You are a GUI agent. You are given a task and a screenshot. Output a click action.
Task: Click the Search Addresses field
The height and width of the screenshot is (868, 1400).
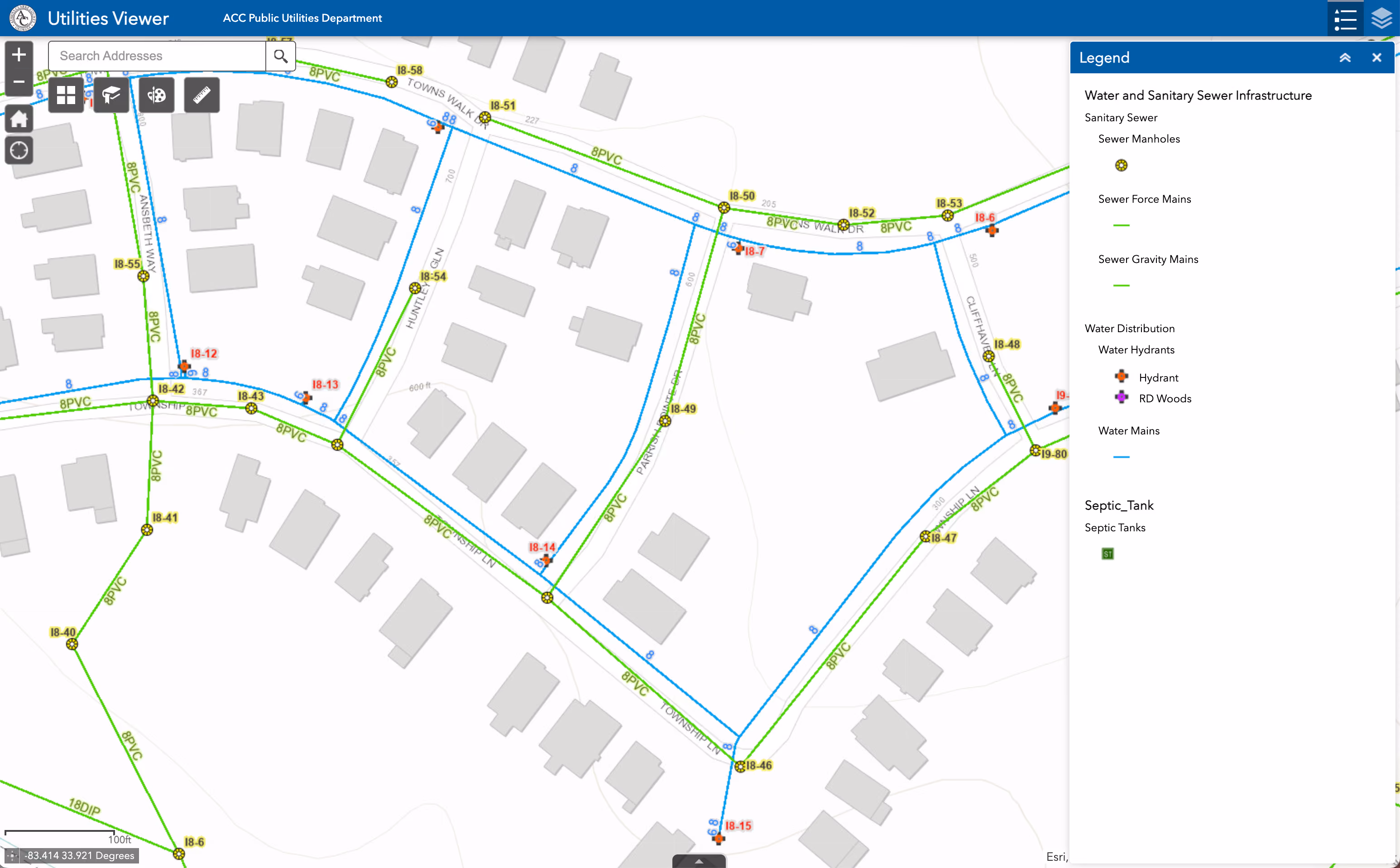pyautogui.click(x=157, y=56)
